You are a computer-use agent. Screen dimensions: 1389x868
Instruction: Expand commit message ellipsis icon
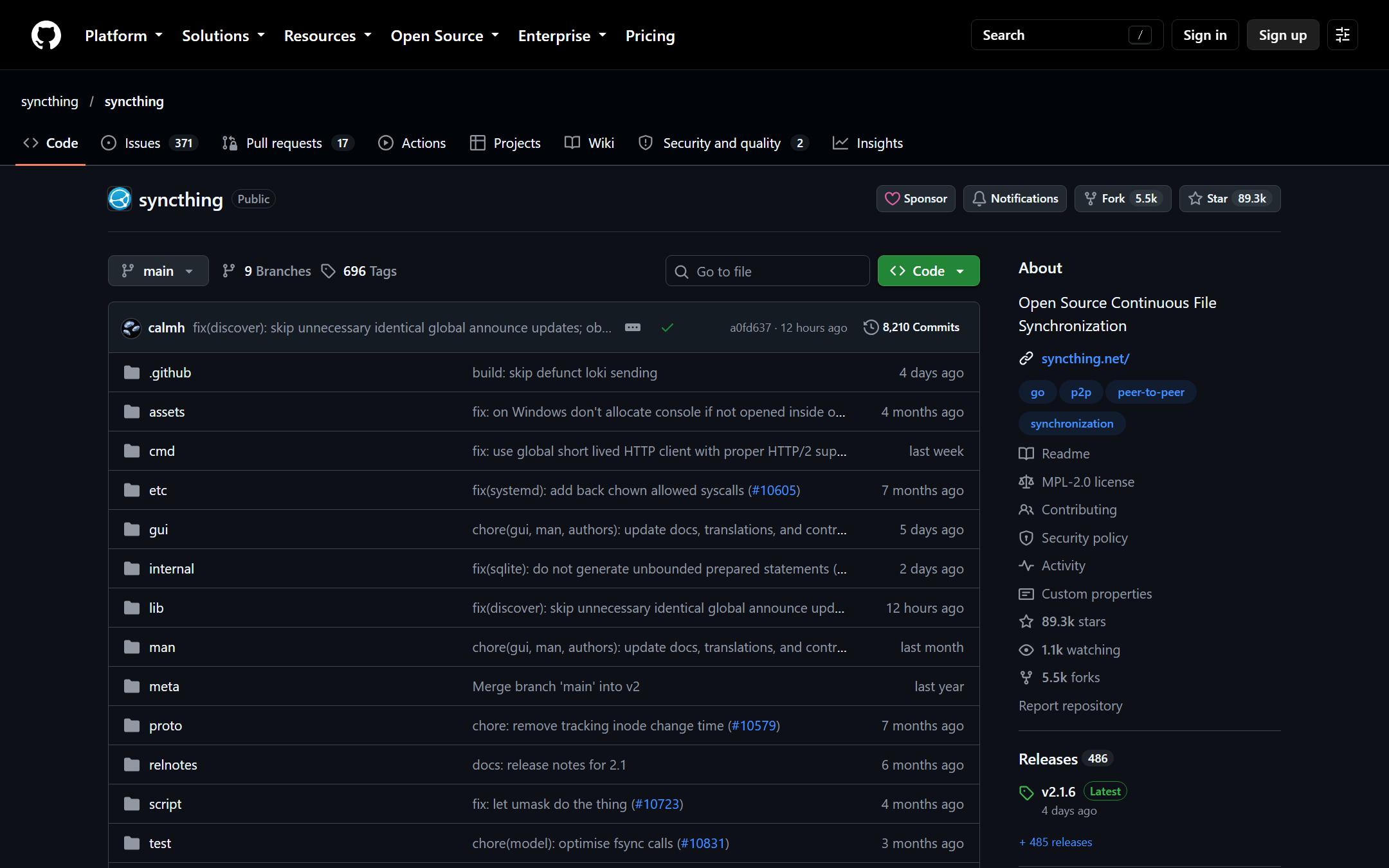tap(633, 327)
